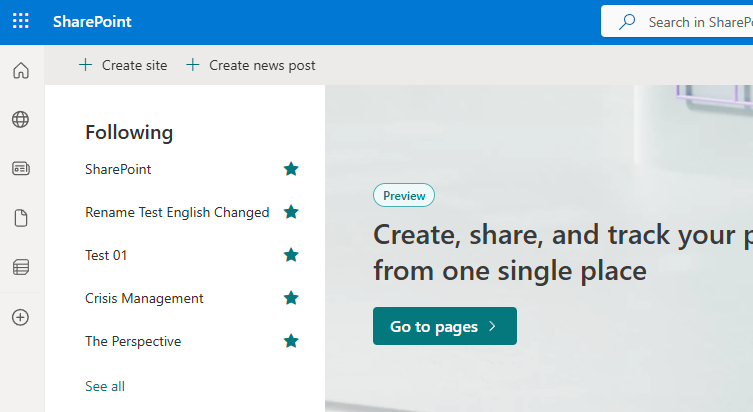The width and height of the screenshot is (753, 412).
Task: Open My sites globe icon
Action: coord(21,119)
